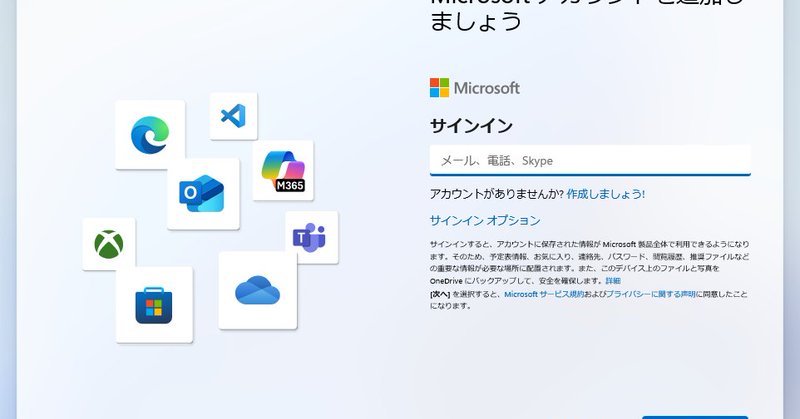Click the Microsoft Teams icon tile
The image size is (800, 419).
[x=311, y=237]
